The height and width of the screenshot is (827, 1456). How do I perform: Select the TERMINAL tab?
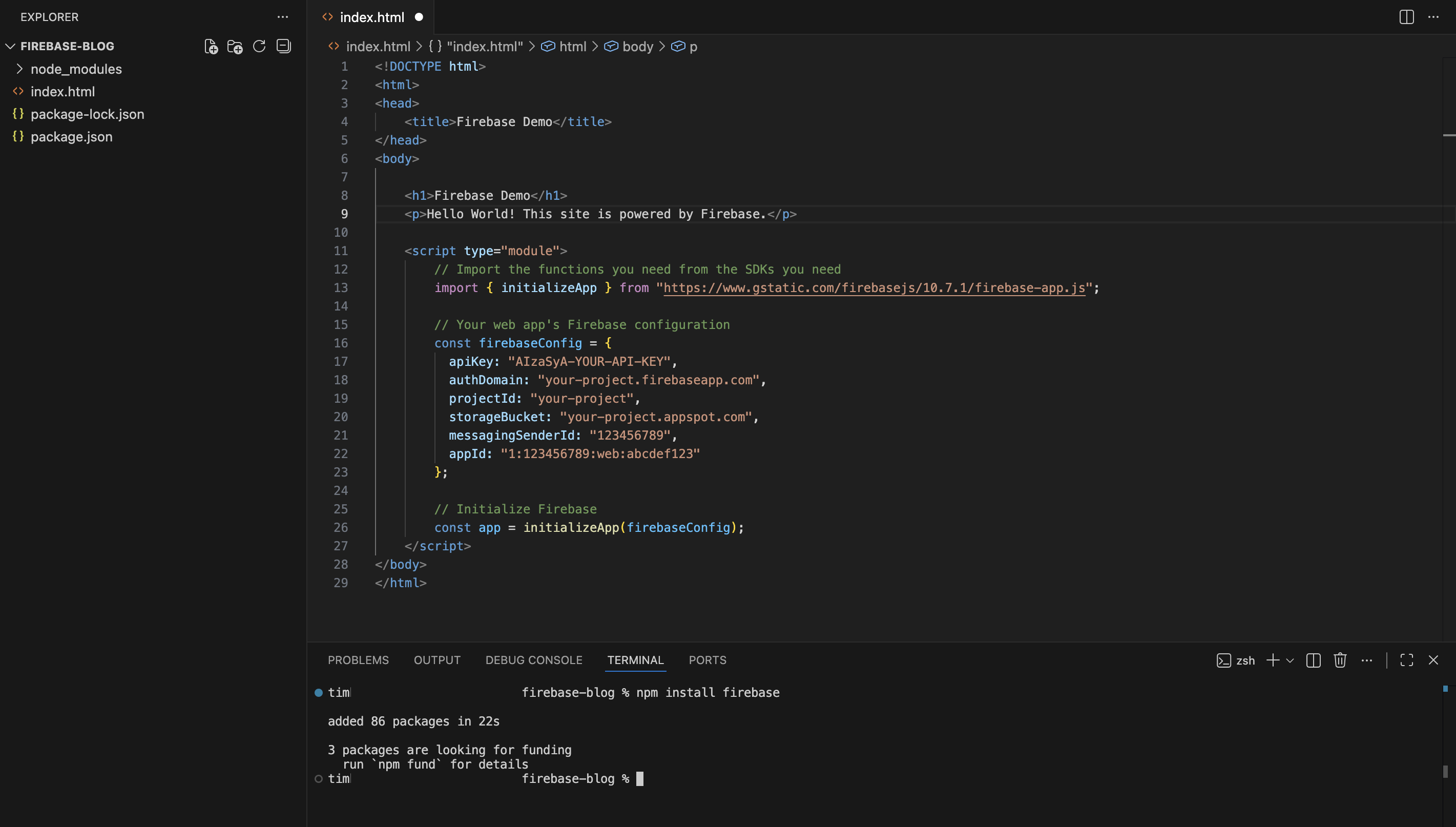pyautogui.click(x=635, y=660)
